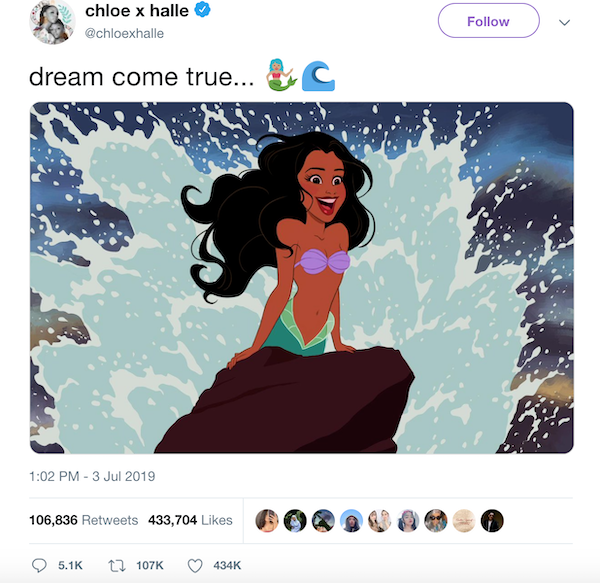Like the tweet with heart icon
600x583 pixels.
[196, 565]
